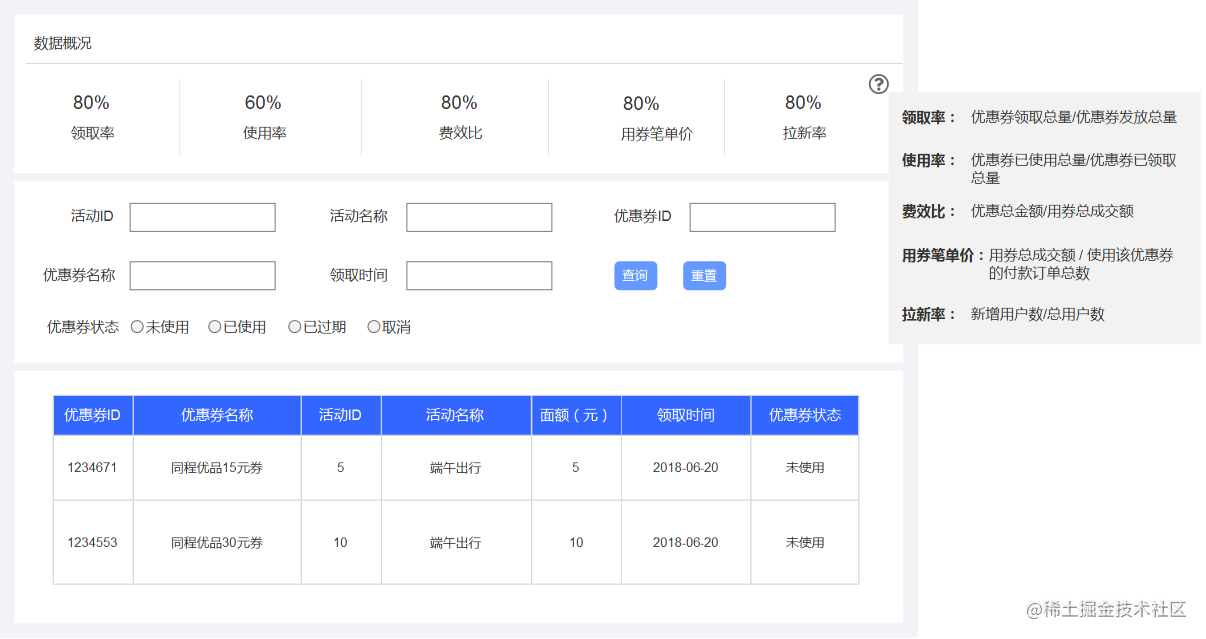Click the 领取率 80% statistic

click(x=92, y=117)
